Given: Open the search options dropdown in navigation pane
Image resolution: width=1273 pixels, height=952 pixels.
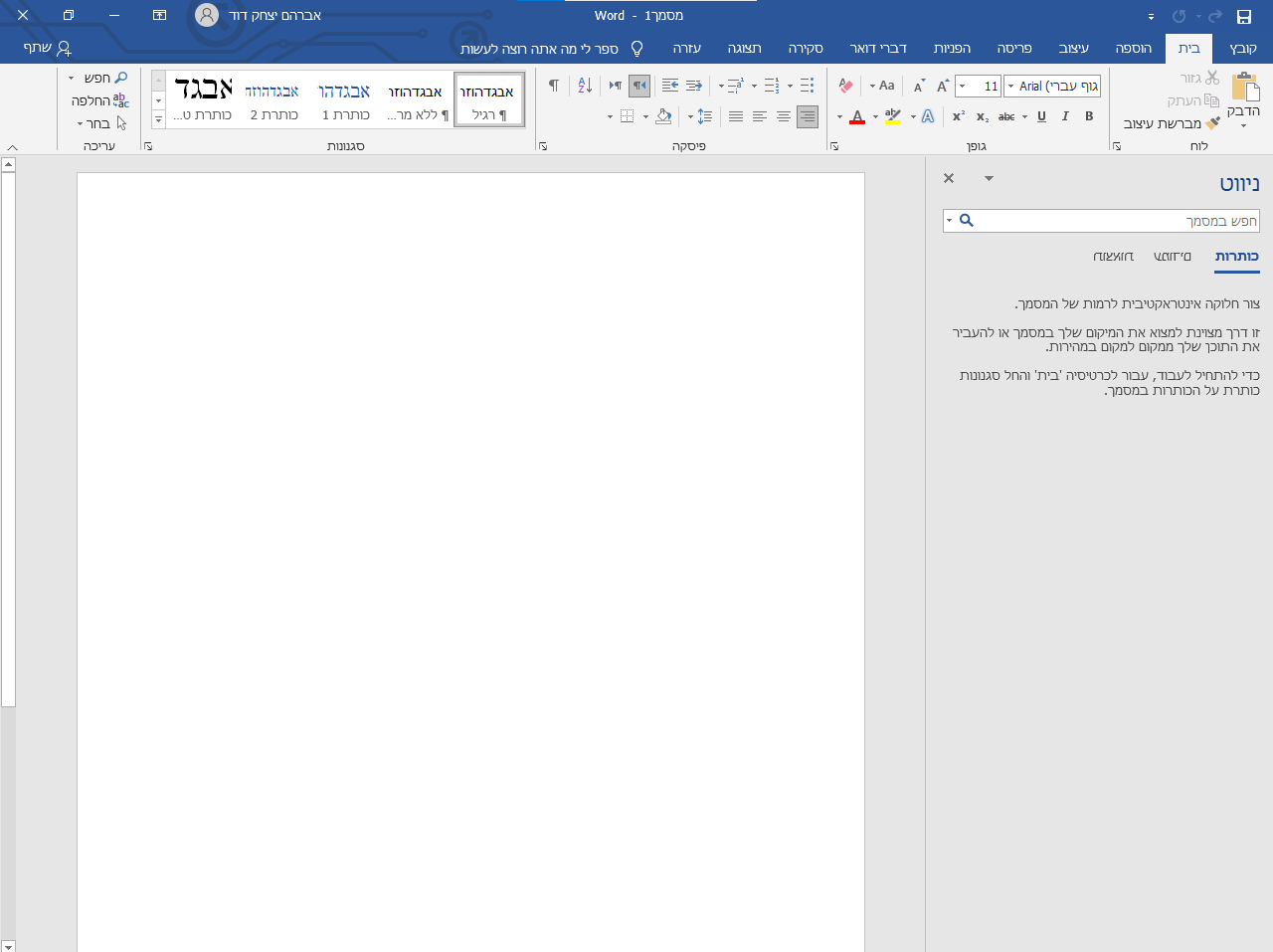Looking at the screenshot, I should pyautogui.click(x=950, y=221).
